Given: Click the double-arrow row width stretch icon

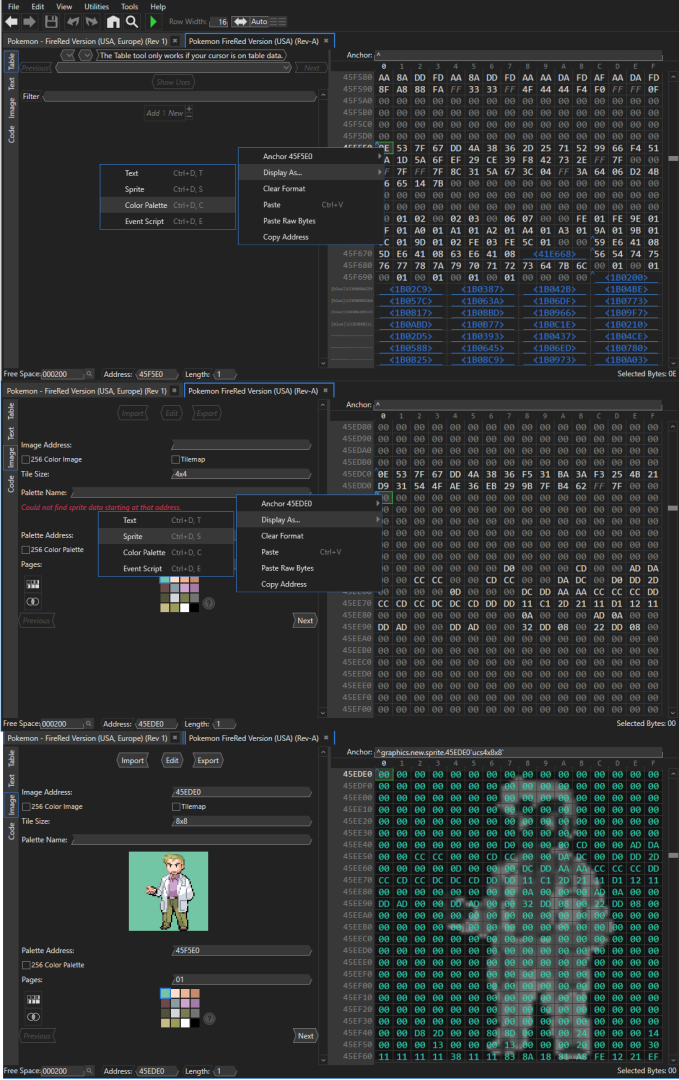Looking at the screenshot, I should [240, 22].
